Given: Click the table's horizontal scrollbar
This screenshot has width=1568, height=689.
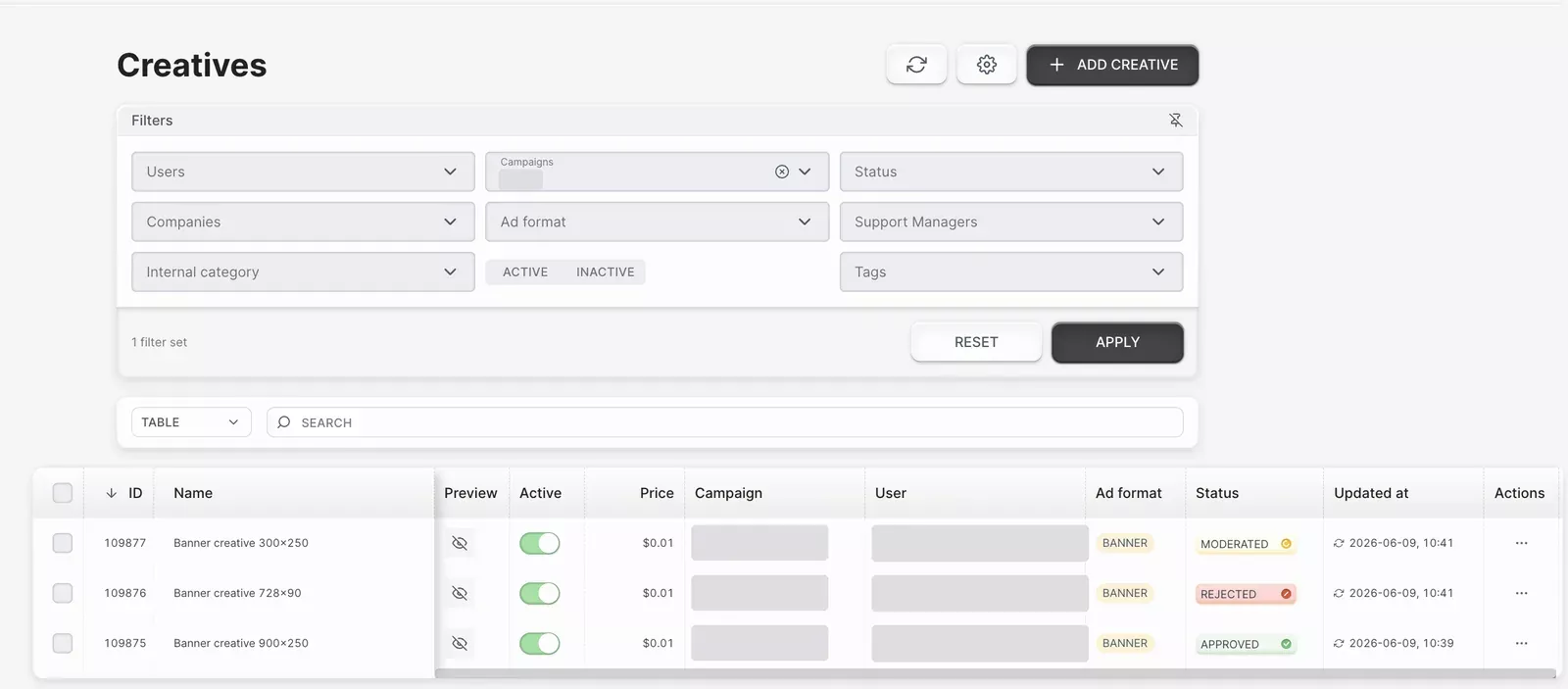Looking at the screenshot, I should tap(995, 673).
